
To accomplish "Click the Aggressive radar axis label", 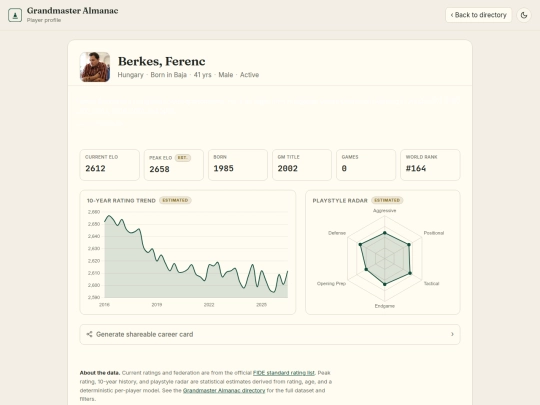I will [385, 210].
